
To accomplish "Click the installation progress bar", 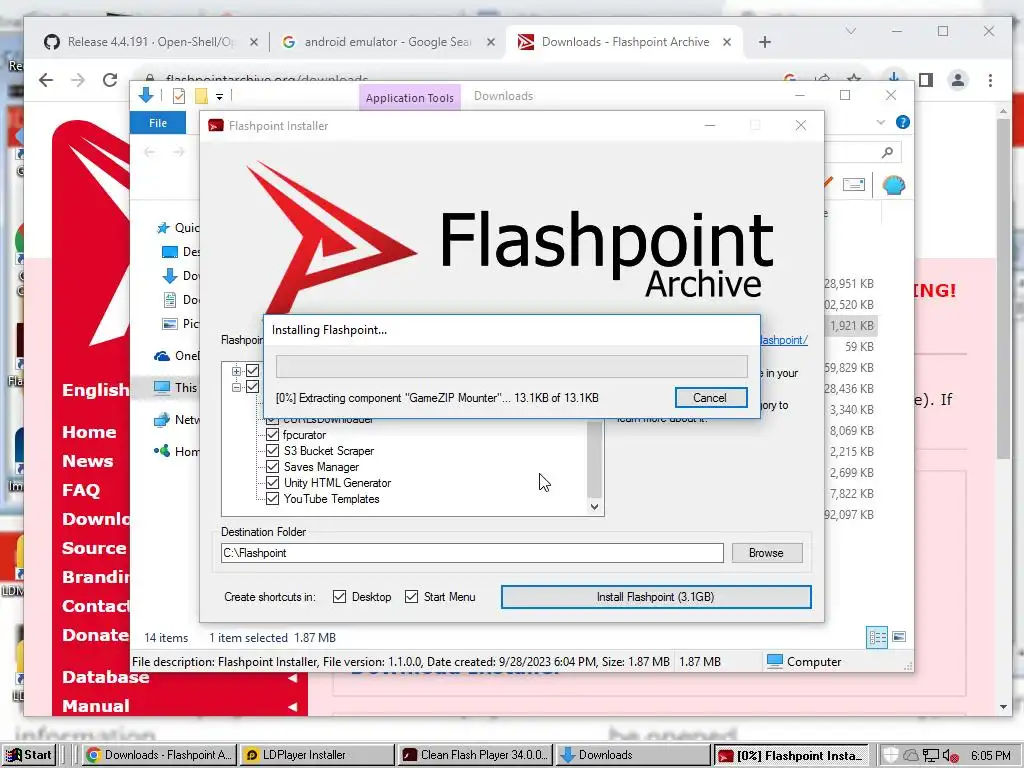I will [511, 366].
